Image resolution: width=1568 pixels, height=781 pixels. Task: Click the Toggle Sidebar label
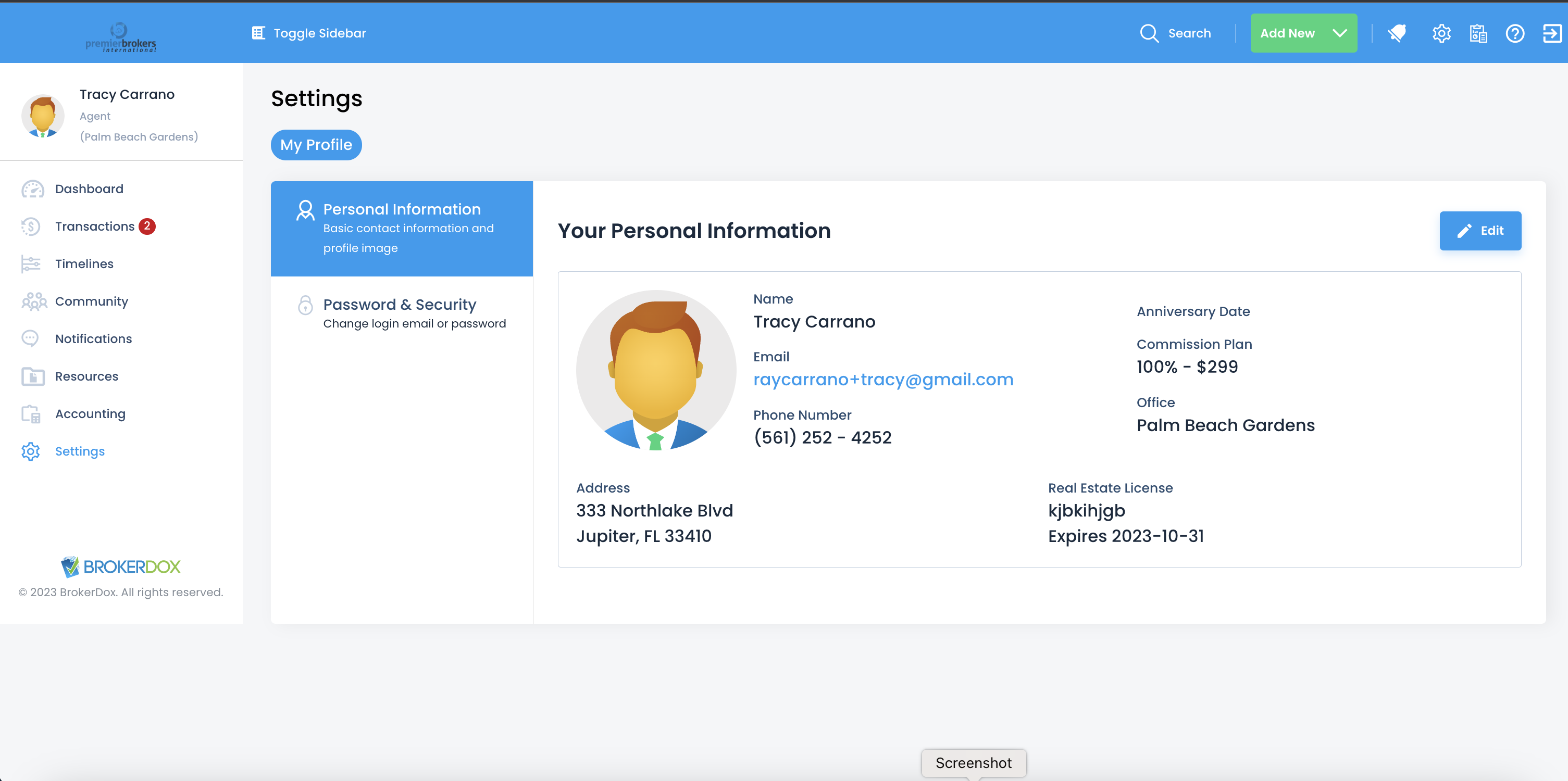coord(319,33)
